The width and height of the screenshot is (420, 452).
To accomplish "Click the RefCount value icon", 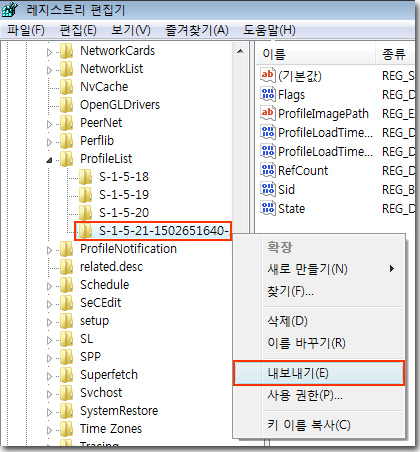I will point(268,171).
